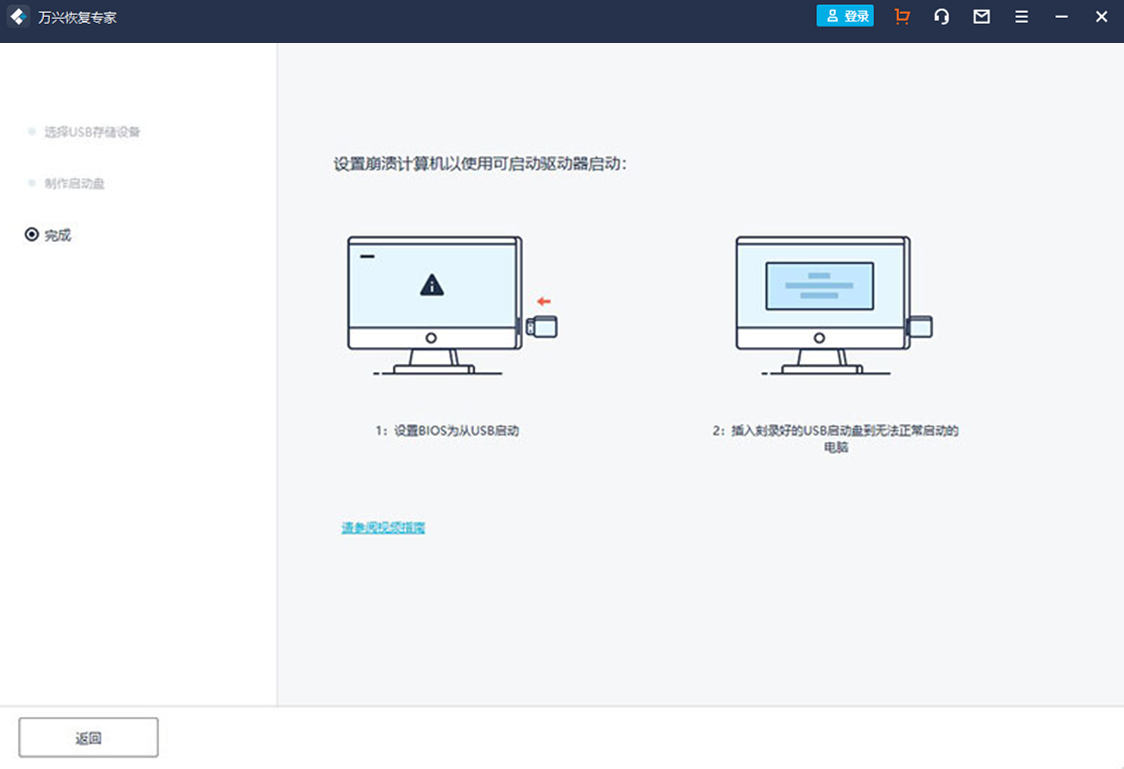Open the 请参阅视频指南 link
Image resolution: width=1124 pixels, height=769 pixels.
click(x=382, y=527)
